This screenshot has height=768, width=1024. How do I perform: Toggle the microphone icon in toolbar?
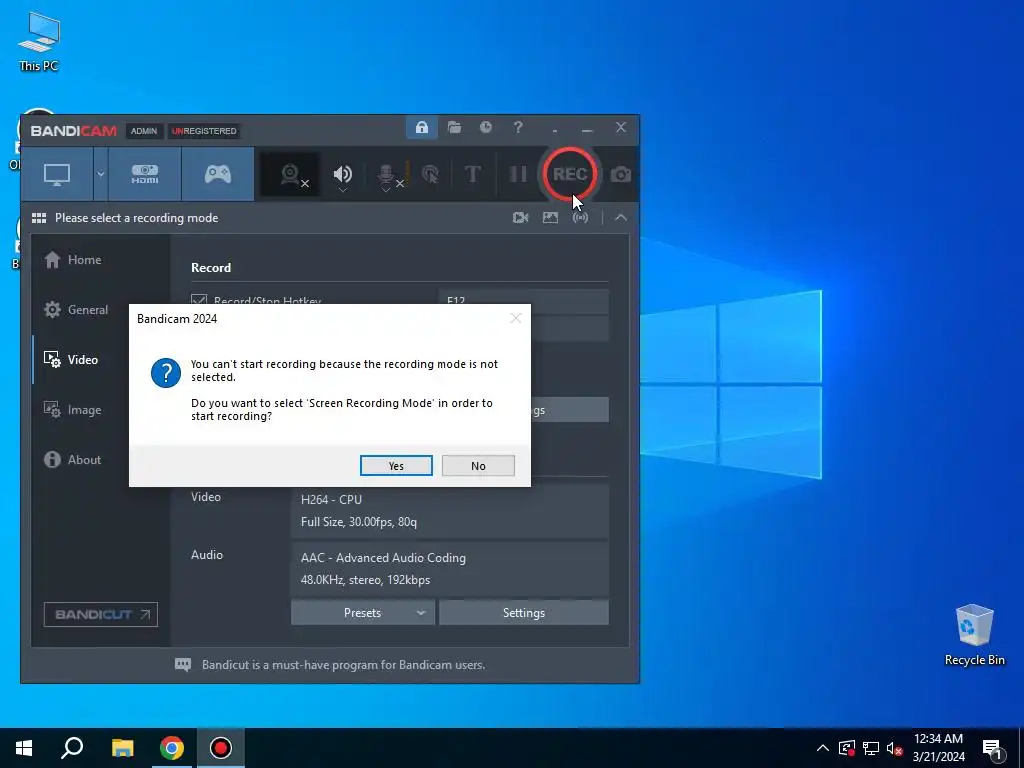pos(386,174)
